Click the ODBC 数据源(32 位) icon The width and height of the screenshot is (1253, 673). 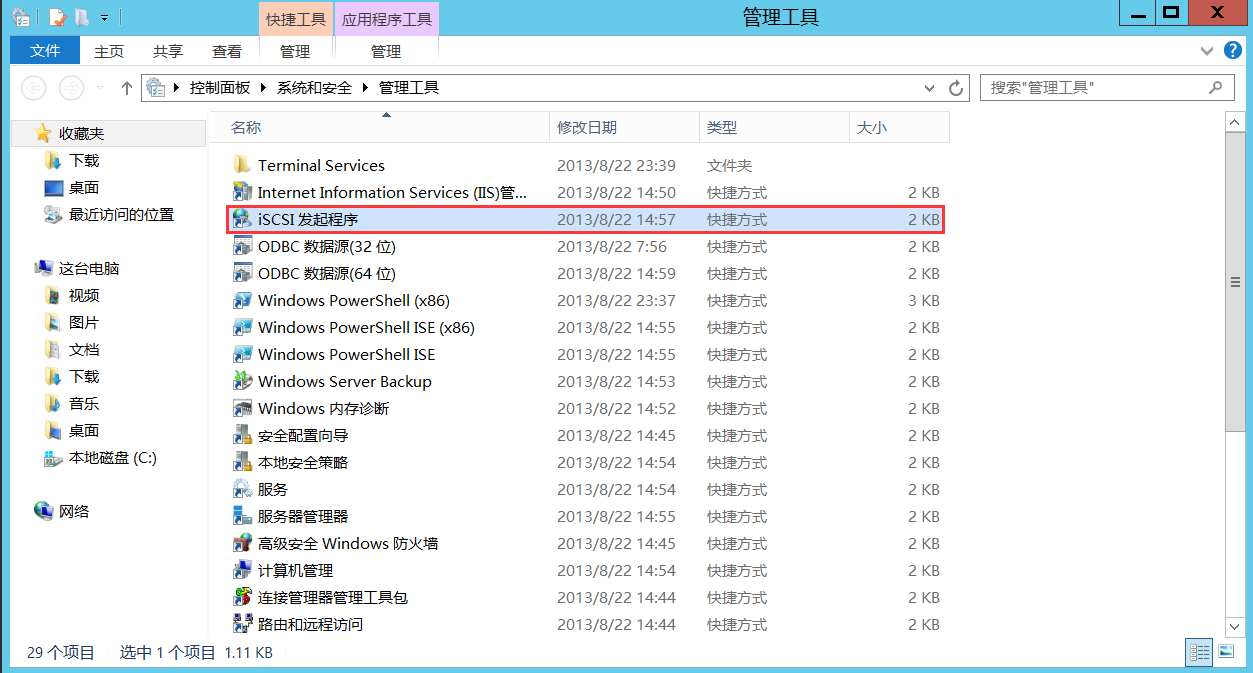point(241,246)
